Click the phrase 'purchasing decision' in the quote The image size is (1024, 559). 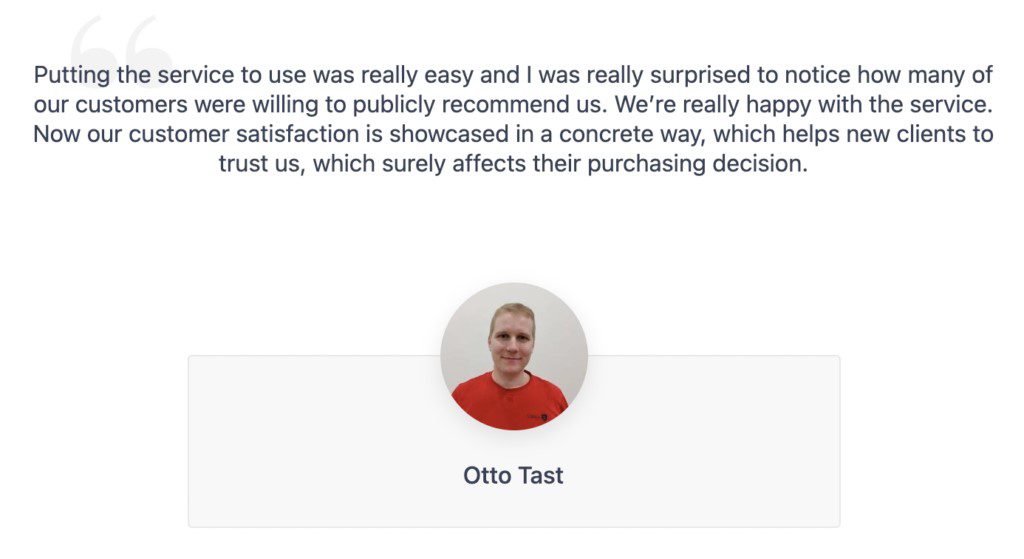click(x=697, y=164)
